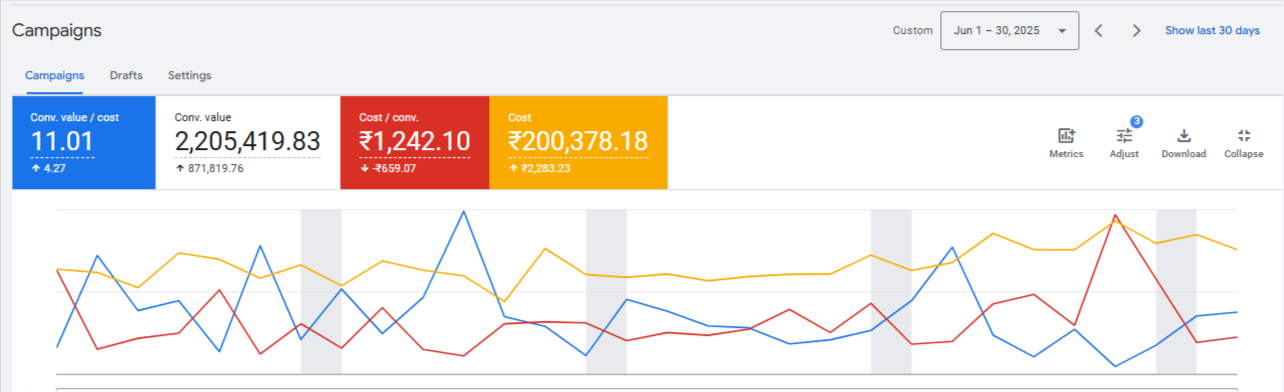Go to the next date range
The height and width of the screenshot is (392, 1284).
pyautogui.click(x=1136, y=30)
